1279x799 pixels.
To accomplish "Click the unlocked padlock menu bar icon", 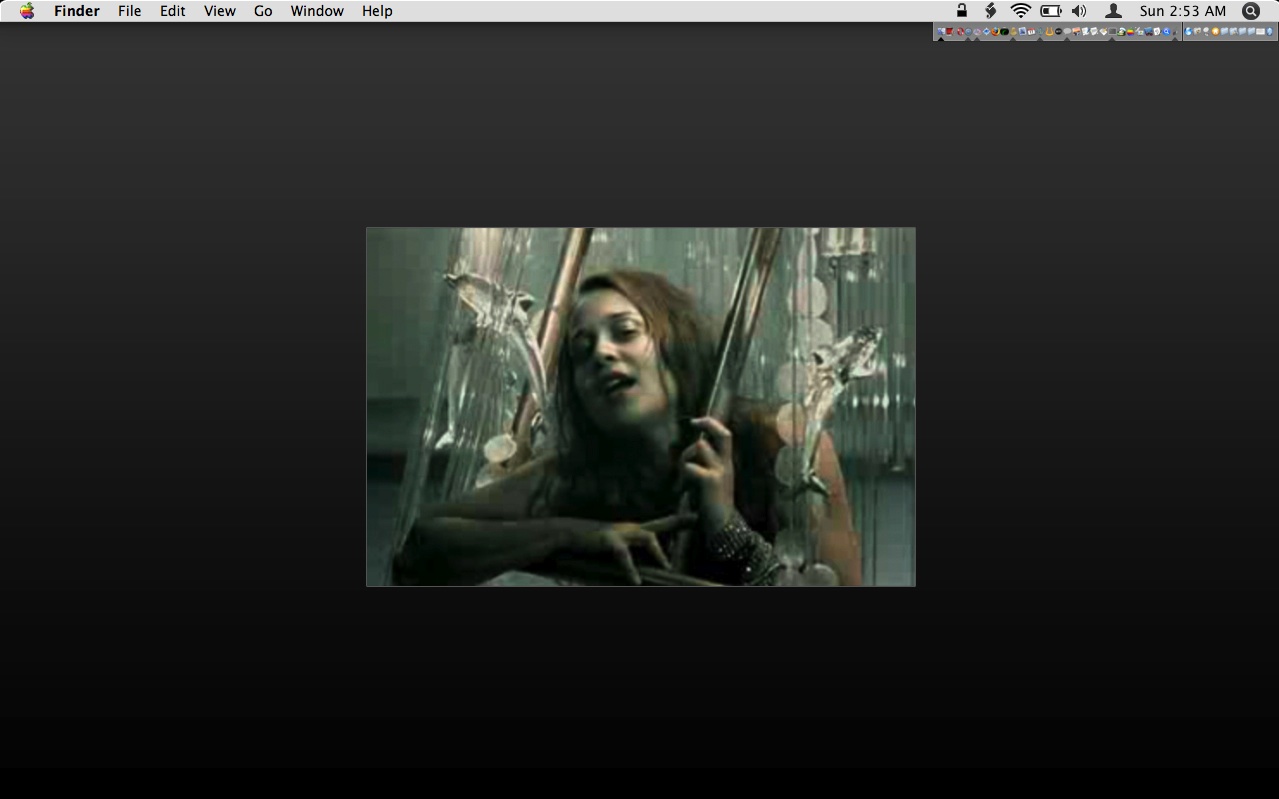I will pyautogui.click(x=962, y=11).
